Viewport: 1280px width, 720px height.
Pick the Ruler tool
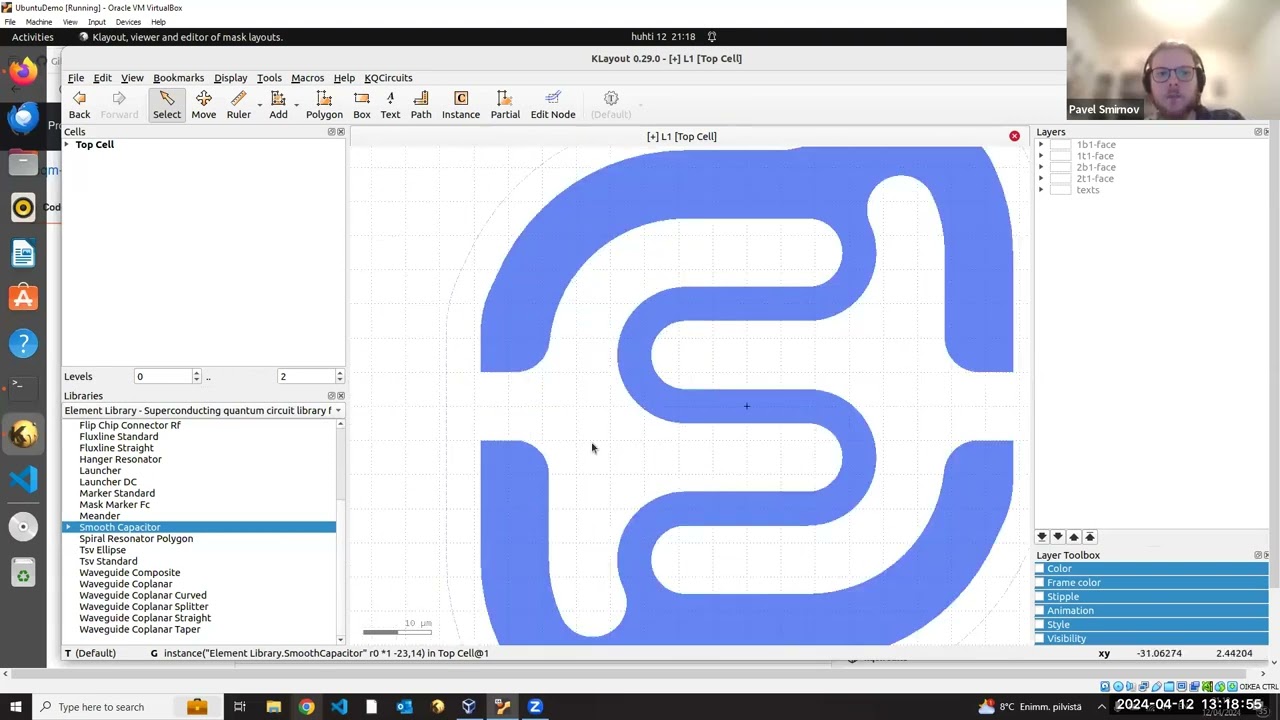click(238, 104)
